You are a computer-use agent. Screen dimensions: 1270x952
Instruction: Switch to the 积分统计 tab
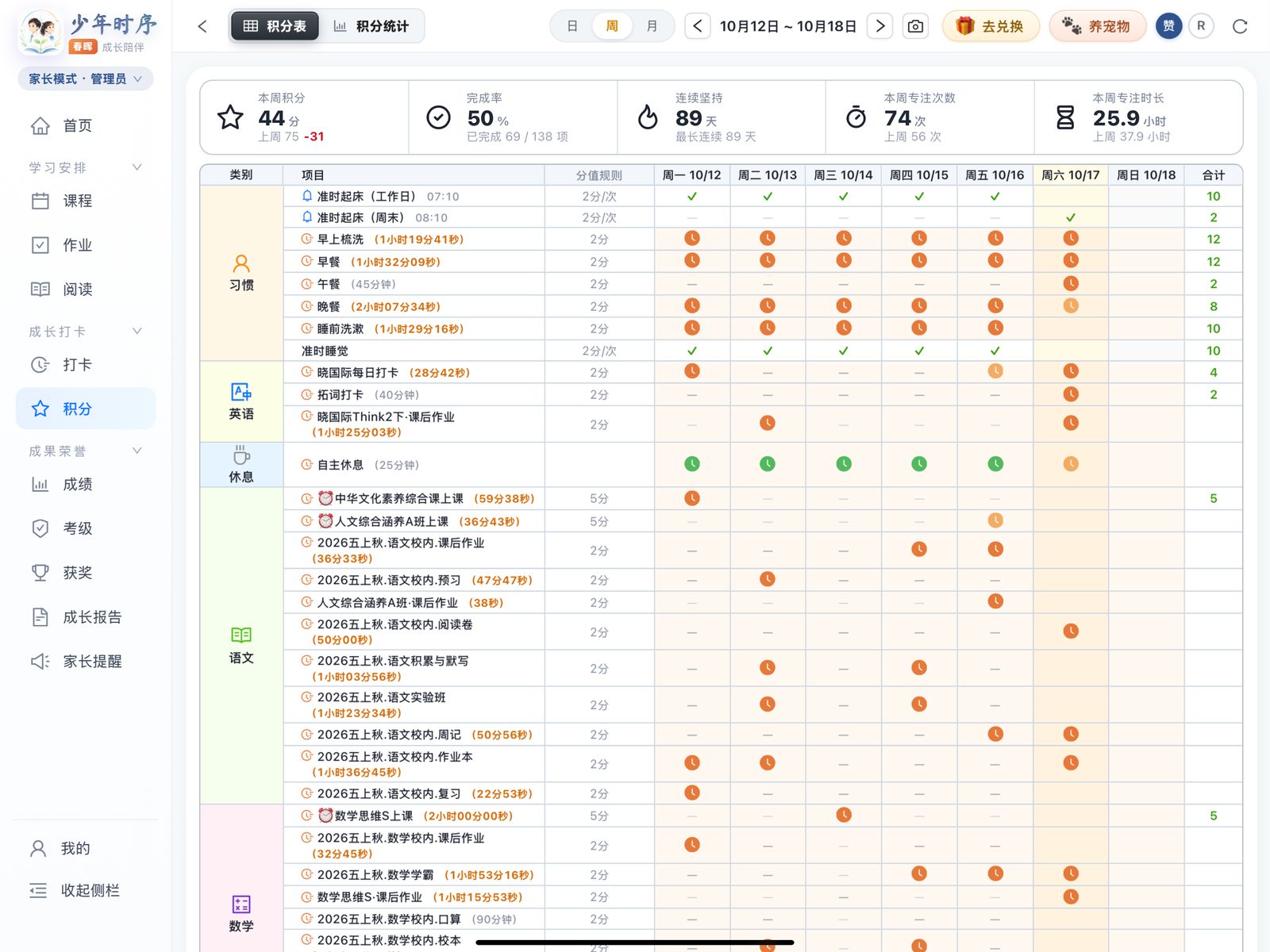click(371, 26)
